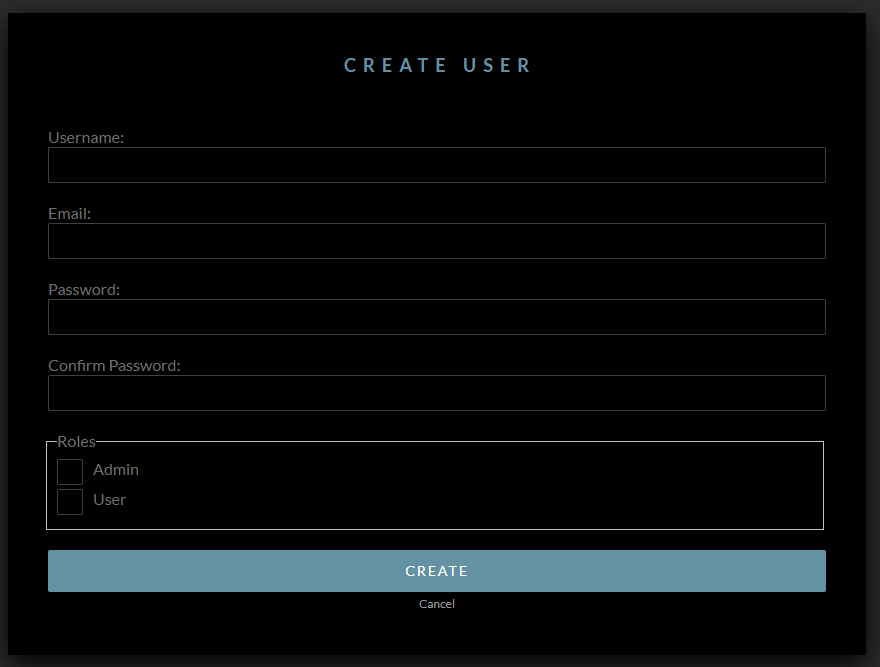Toggle User by clicking its text label
880x667 pixels.
[x=110, y=500]
